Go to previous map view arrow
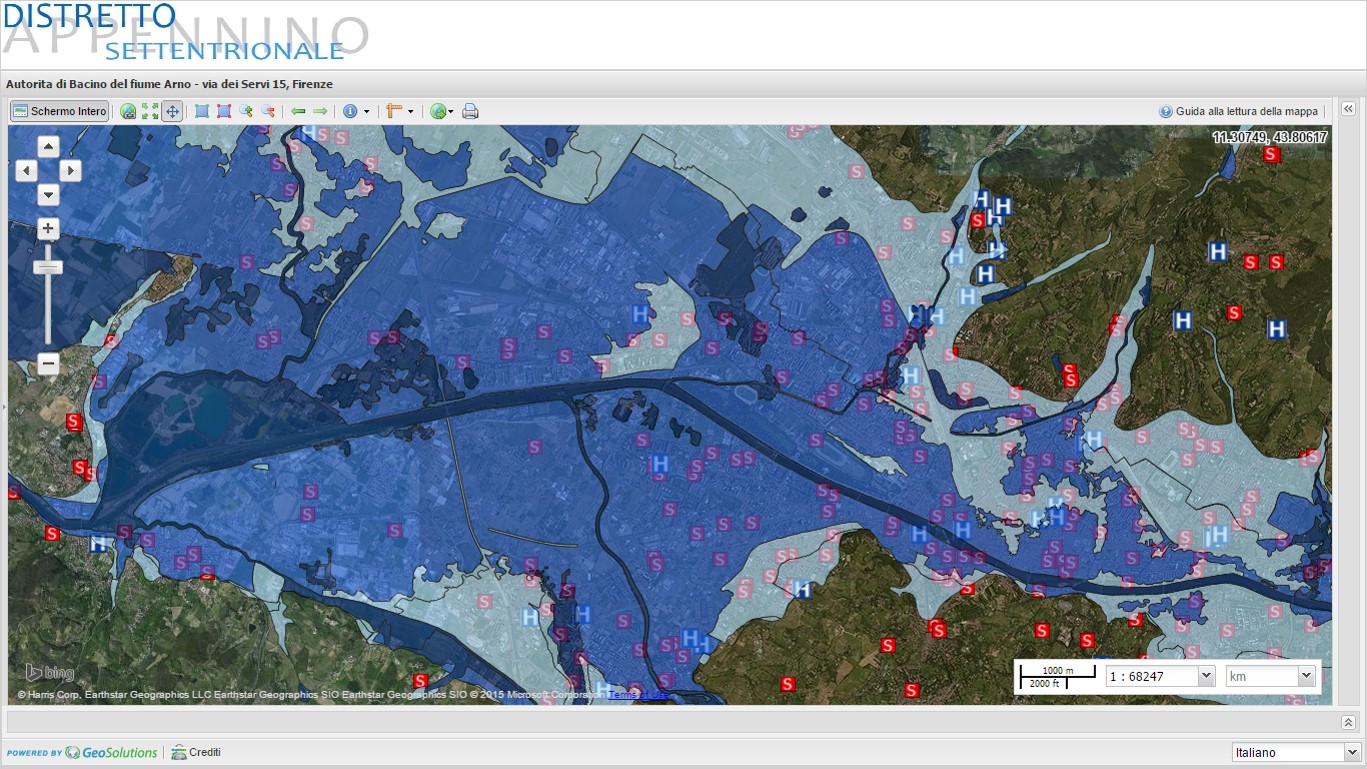Screen dimensions: 1367x769 [x=298, y=111]
